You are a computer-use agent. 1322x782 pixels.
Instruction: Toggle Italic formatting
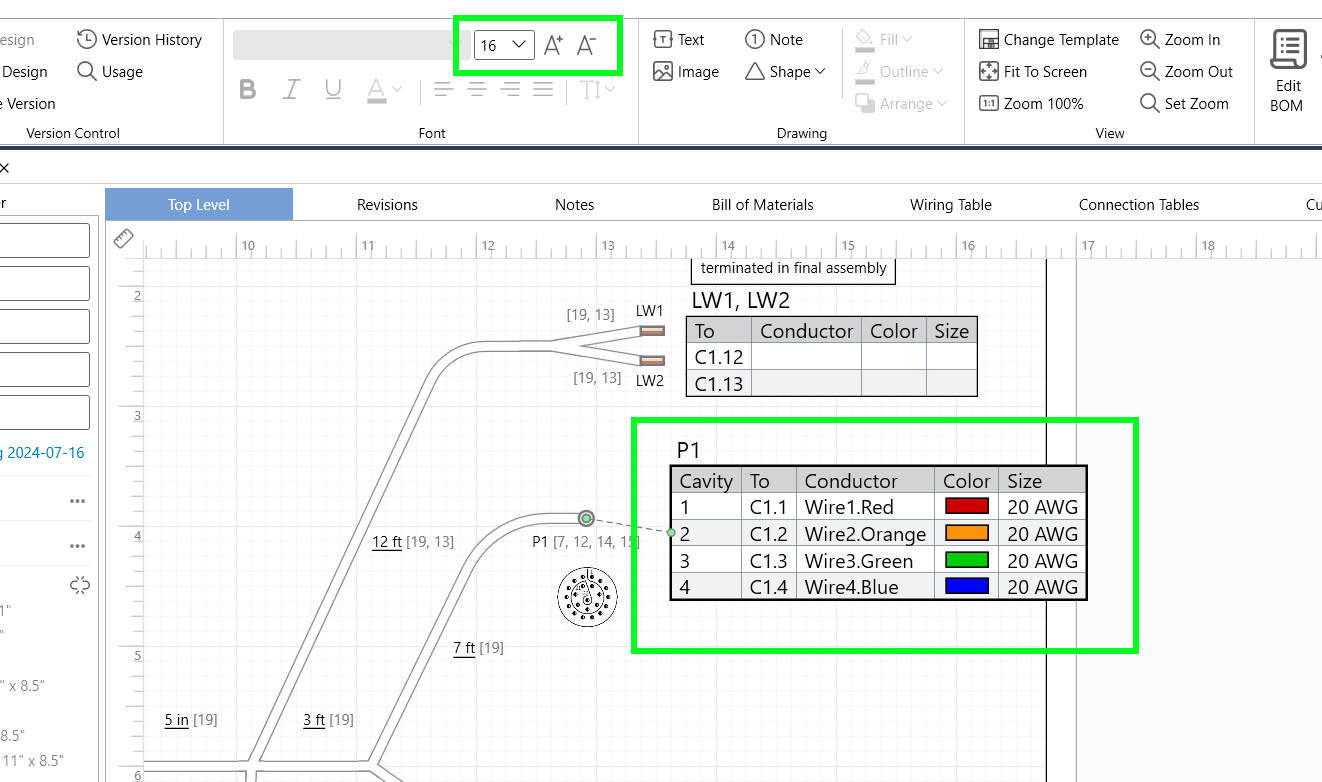click(291, 90)
